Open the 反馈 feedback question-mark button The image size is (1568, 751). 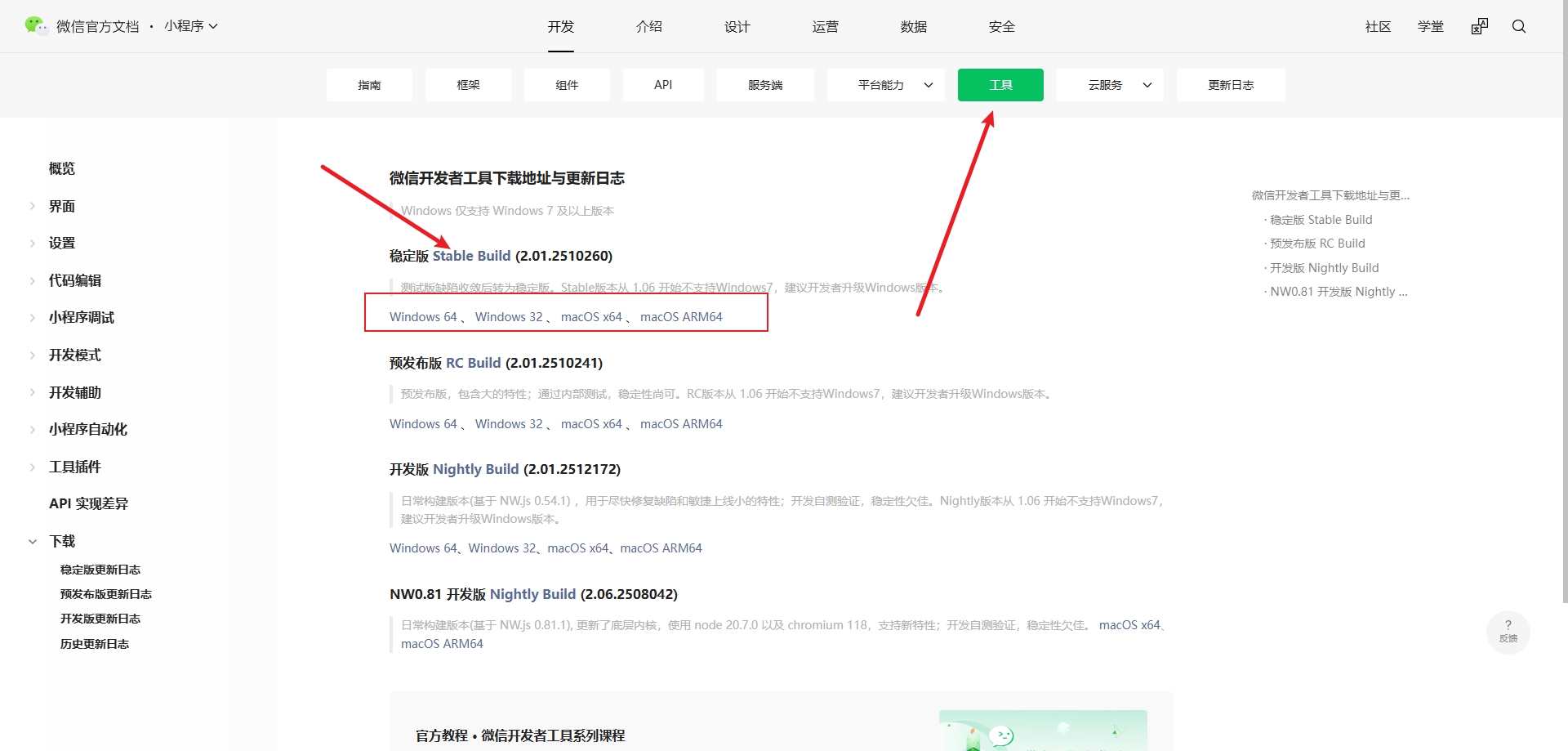click(x=1508, y=632)
